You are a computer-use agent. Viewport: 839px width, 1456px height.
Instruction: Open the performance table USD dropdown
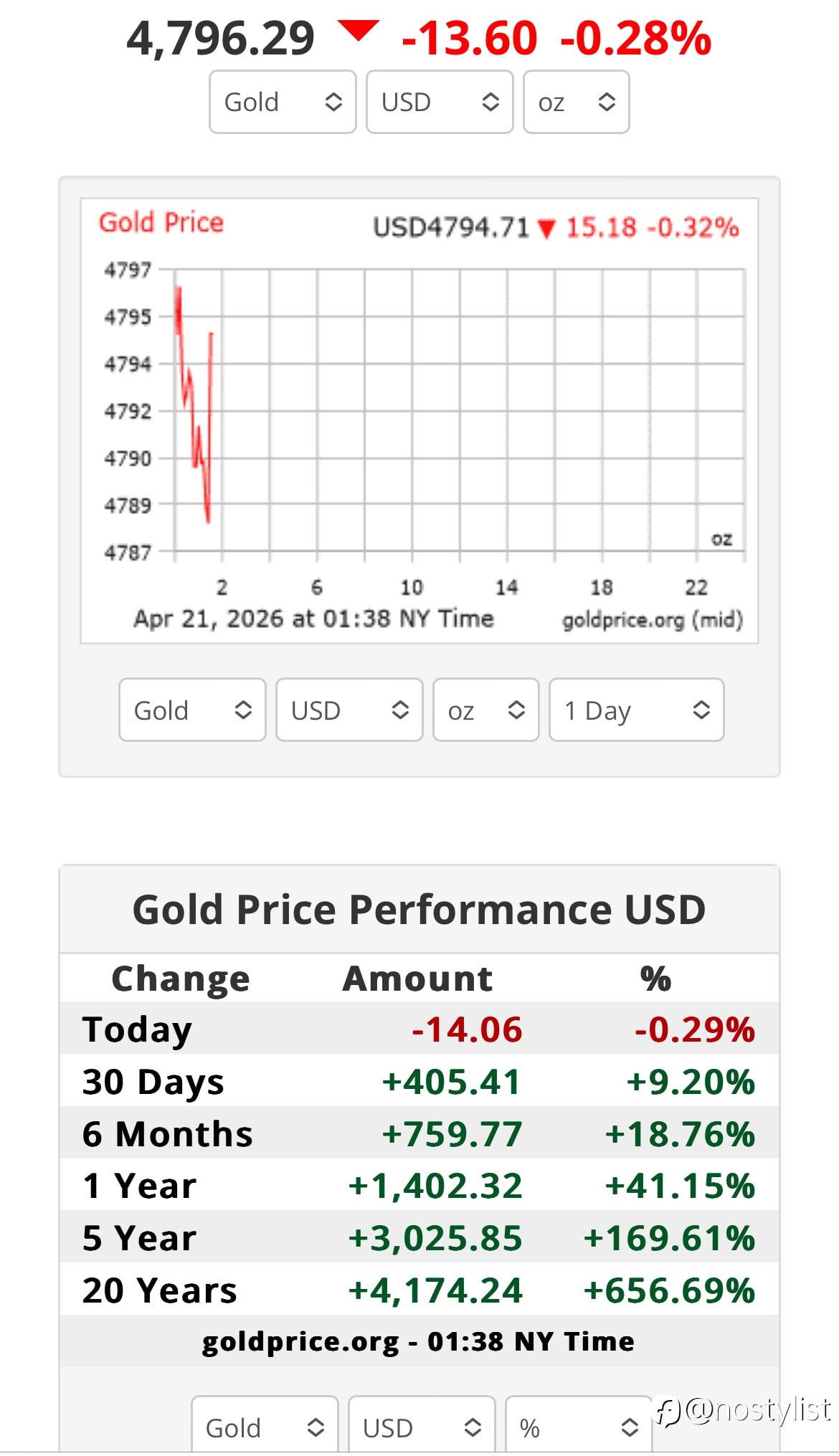coord(422,1427)
